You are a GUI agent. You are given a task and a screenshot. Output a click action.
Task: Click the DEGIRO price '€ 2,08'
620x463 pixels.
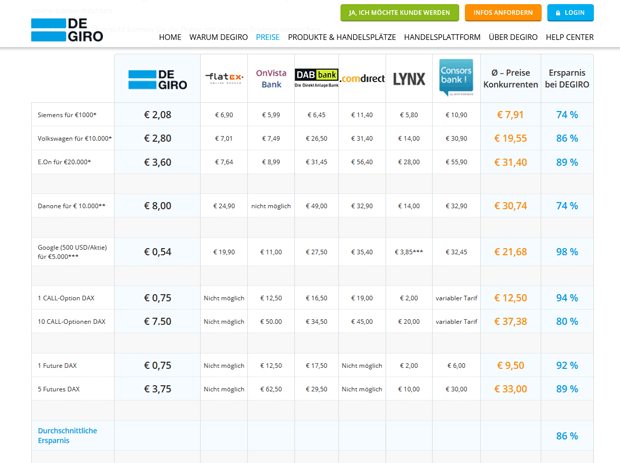point(157,115)
